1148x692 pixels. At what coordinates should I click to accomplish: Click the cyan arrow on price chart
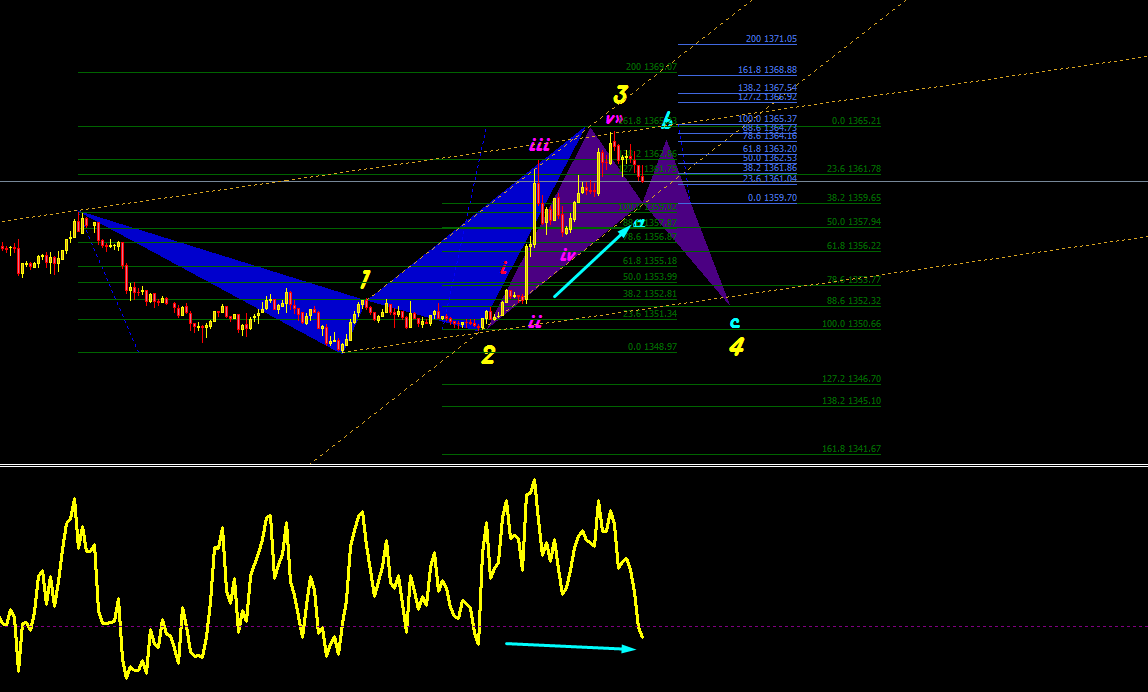(x=592, y=261)
